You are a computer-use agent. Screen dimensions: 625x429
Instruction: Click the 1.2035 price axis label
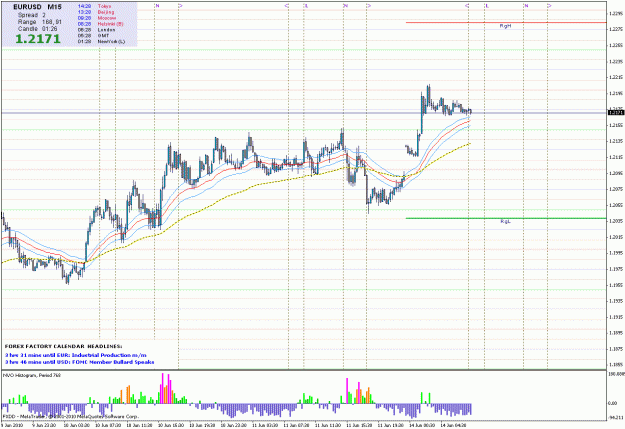click(616, 221)
